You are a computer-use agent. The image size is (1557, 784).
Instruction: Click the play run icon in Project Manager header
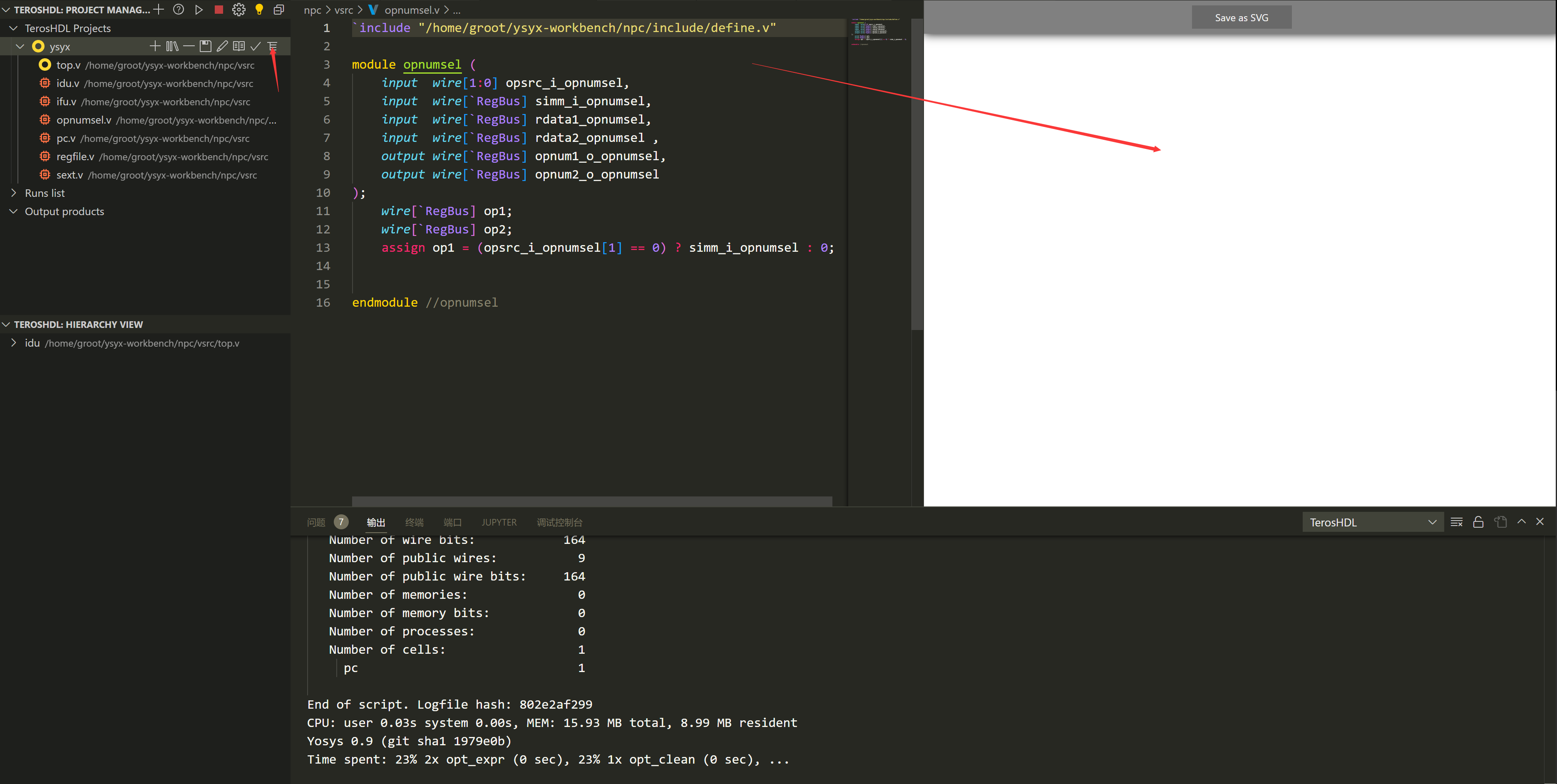click(x=198, y=10)
